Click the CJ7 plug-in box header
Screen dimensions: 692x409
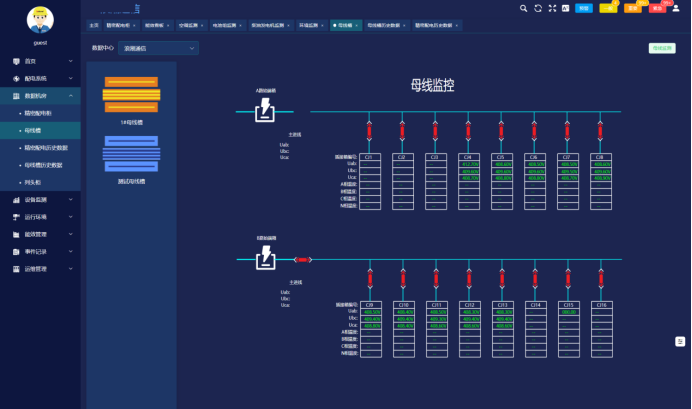(x=567, y=157)
